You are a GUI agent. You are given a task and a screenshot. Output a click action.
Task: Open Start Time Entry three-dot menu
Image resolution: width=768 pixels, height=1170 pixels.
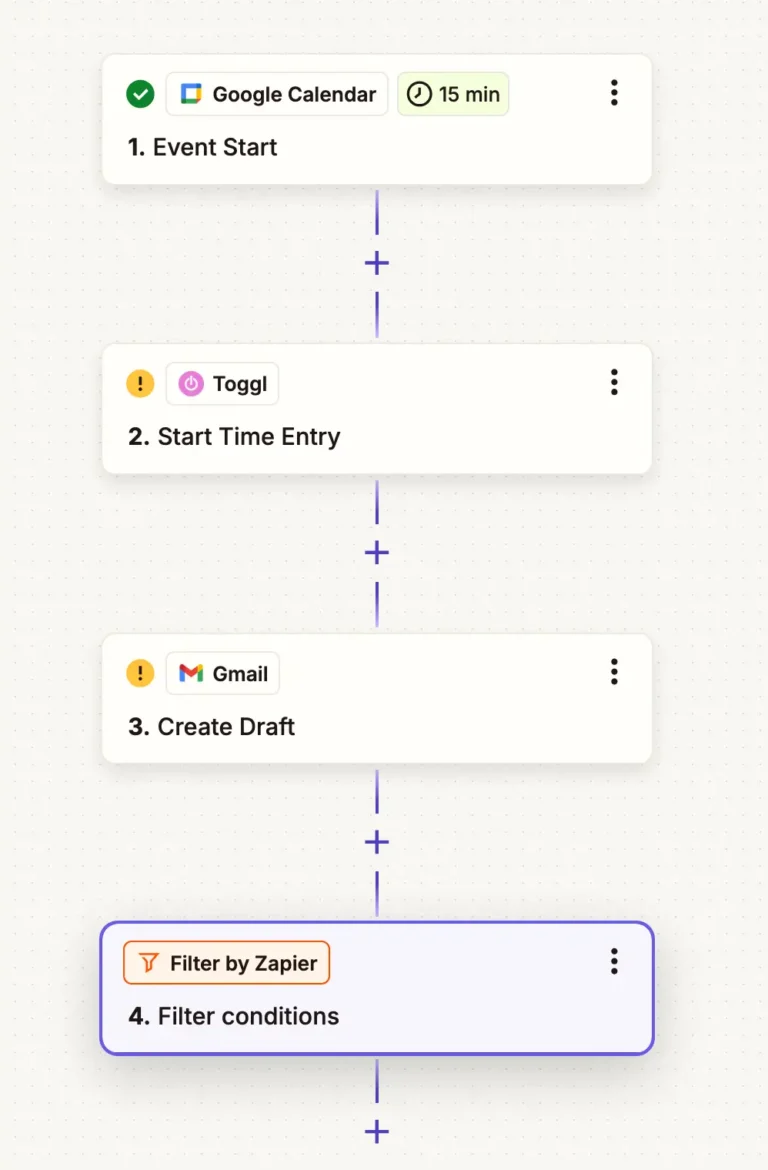tap(614, 382)
